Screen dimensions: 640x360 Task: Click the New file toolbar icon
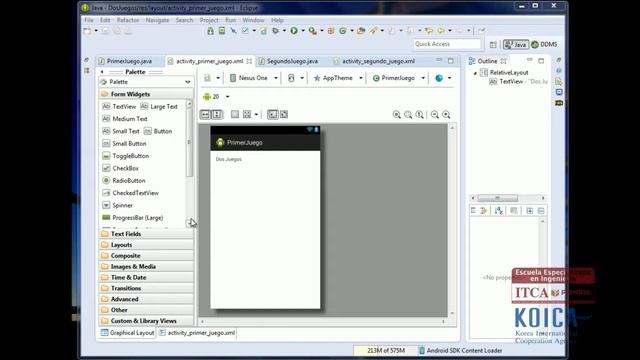tap(87, 31)
